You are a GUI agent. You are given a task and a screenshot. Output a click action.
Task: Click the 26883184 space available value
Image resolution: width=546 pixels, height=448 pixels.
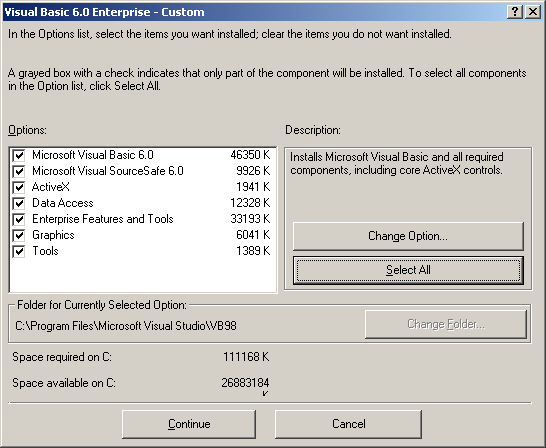[x=245, y=383]
